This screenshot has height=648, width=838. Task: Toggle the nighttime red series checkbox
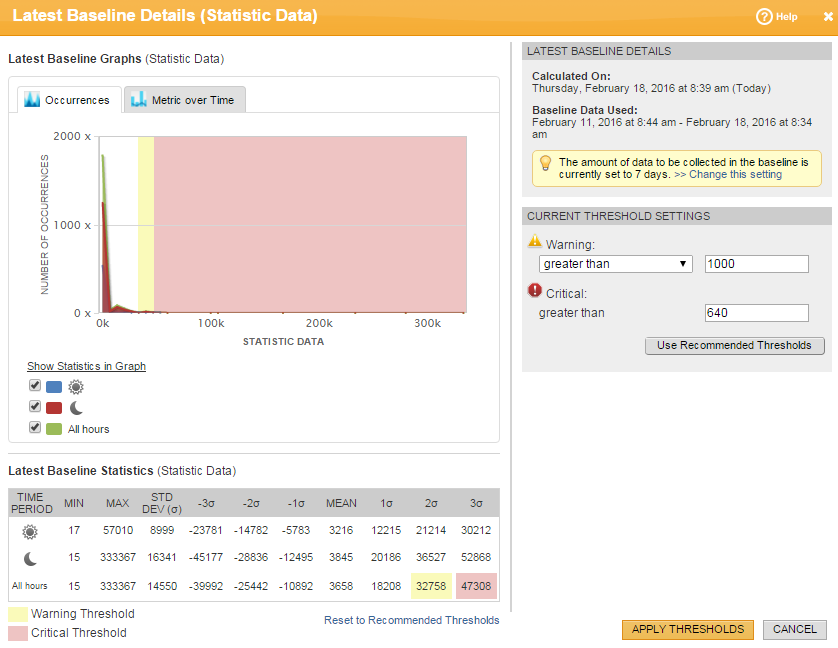(x=35, y=406)
